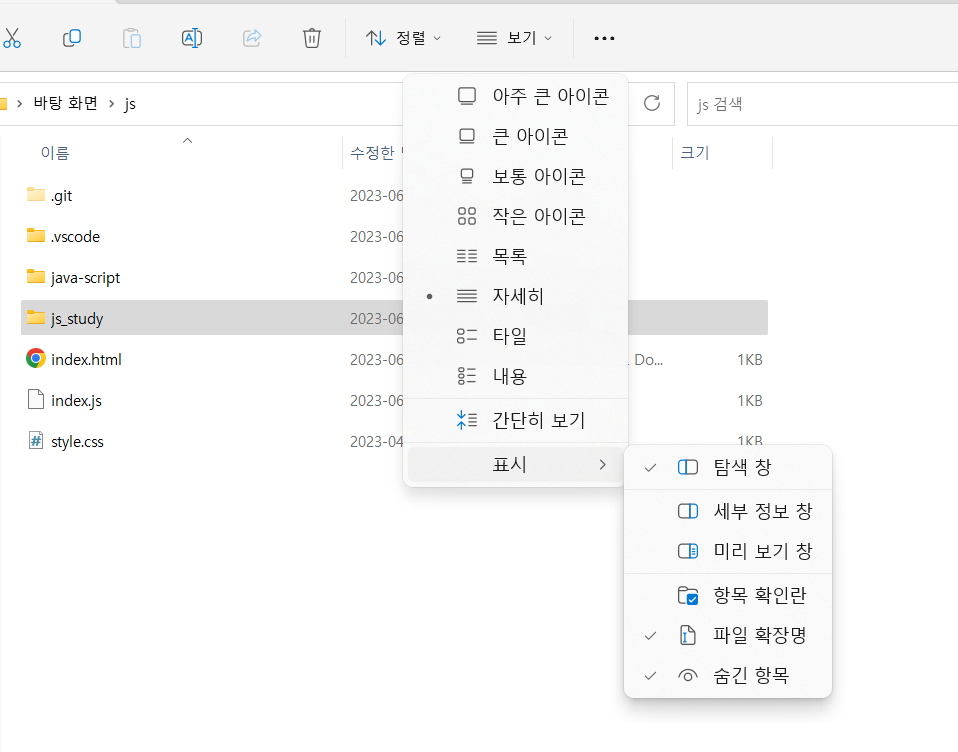This screenshot has height=752, width=958.
Task: Click the .git folder icon
Action: point(36,194)
